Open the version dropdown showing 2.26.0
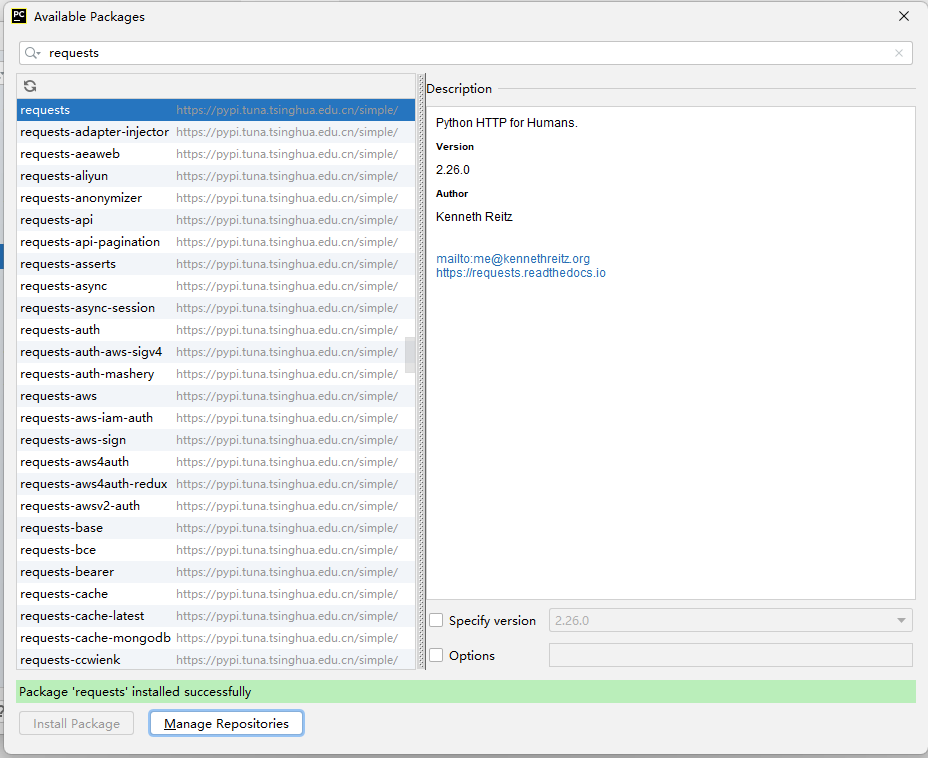Image resolution: width=928 pixels, height=758 pixels. [x=899, y=620]
